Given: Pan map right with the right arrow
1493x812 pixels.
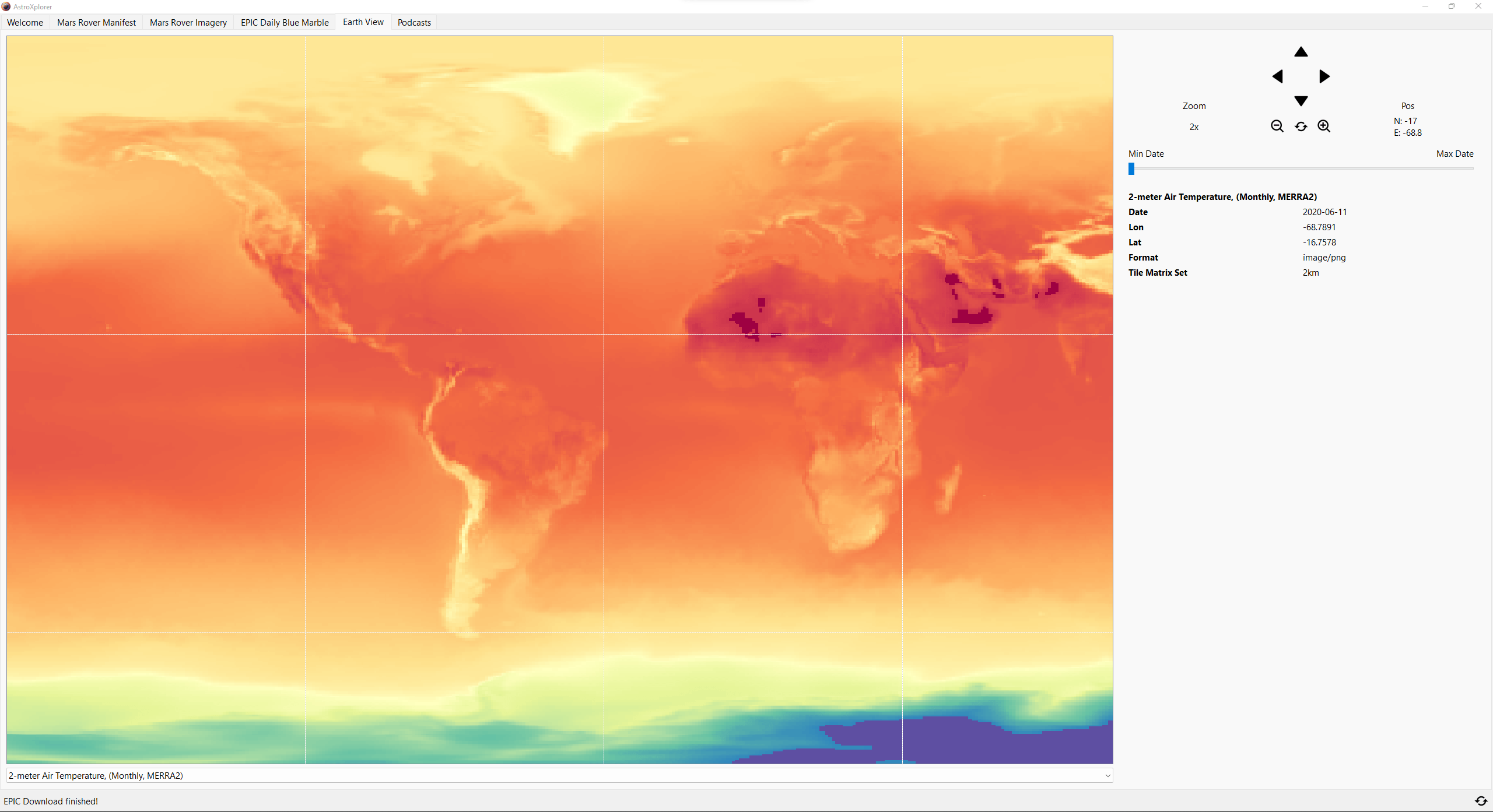Looking at the screenshot, I should [x=1324, y=76].
